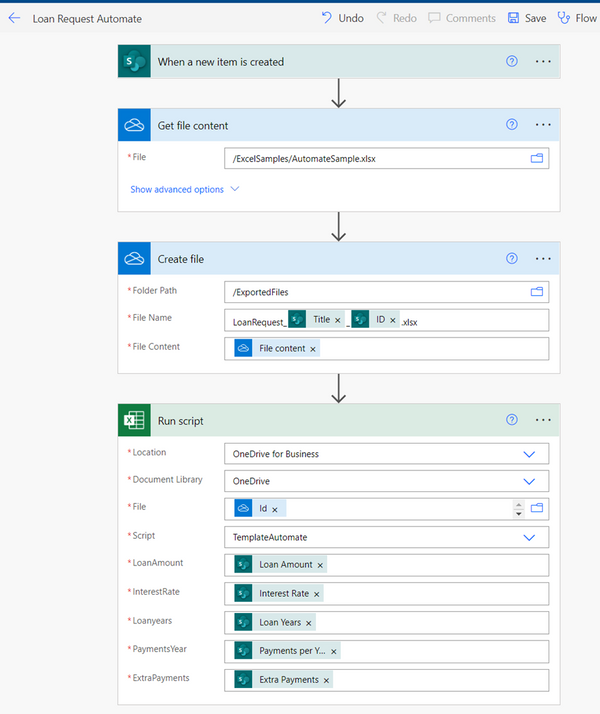
Task: Remove the Payments per Y... token
Action: pyautogui.click(x=334, y=652)
